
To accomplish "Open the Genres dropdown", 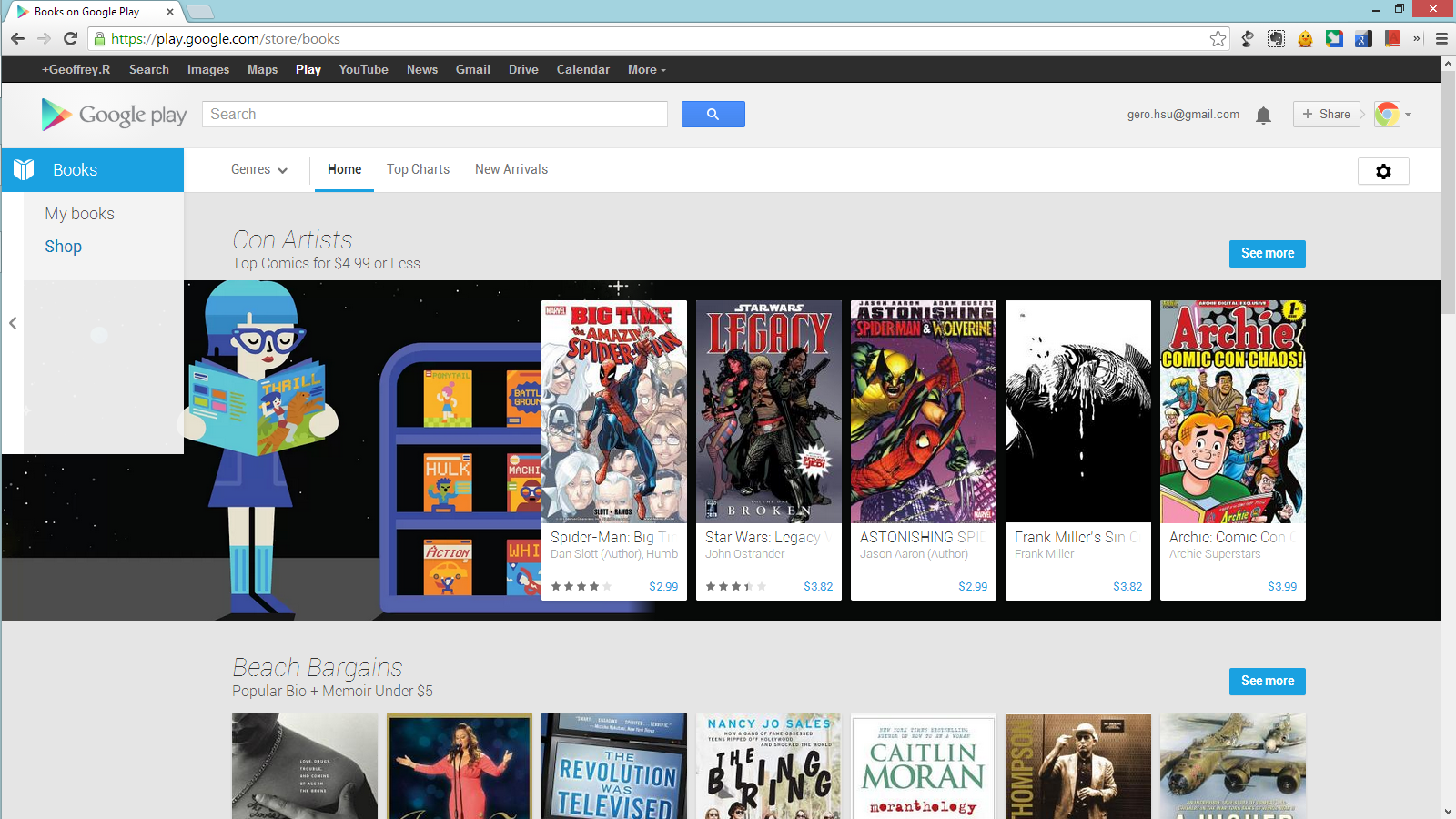I will (x=258, y=169).
